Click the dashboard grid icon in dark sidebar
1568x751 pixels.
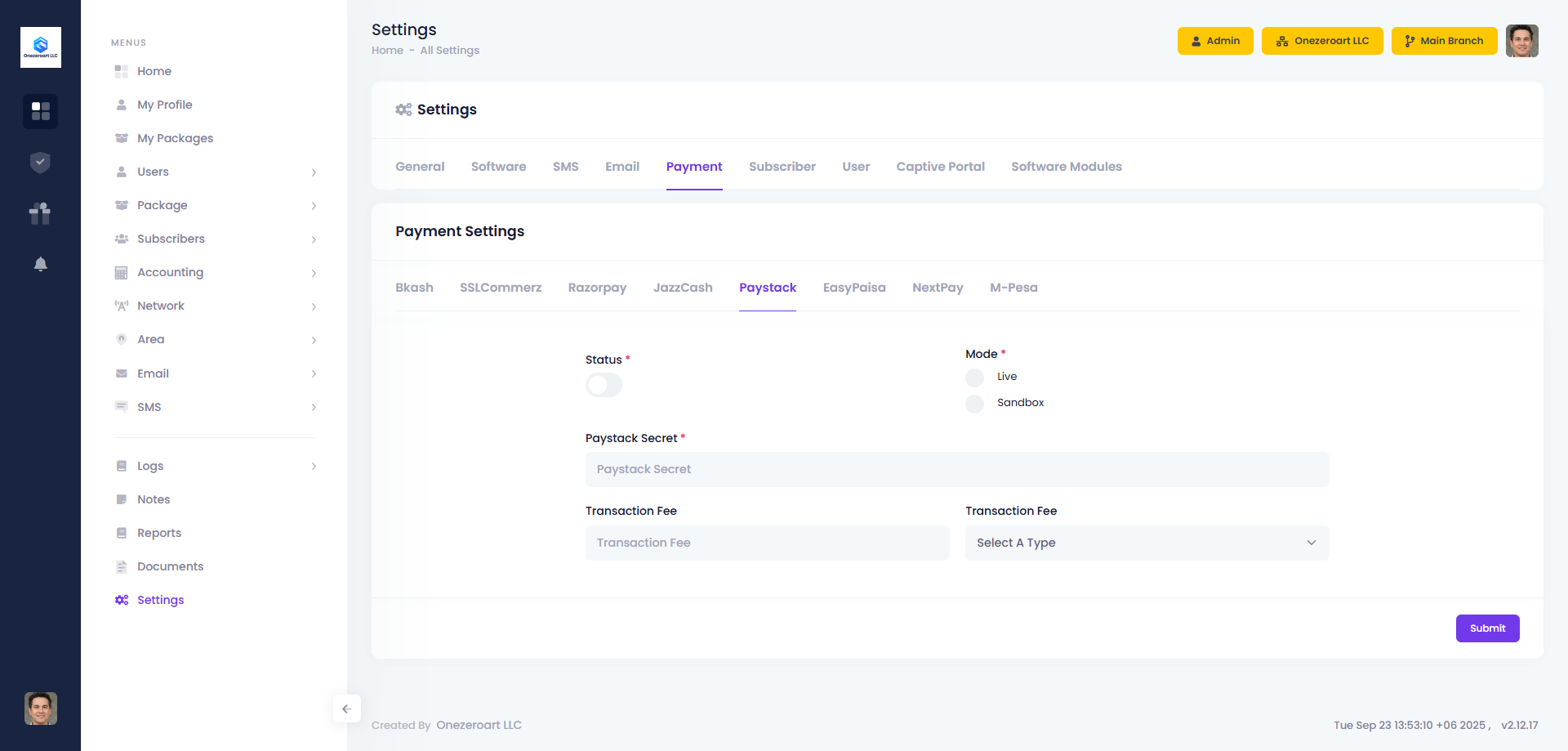(x=40, y=111)
